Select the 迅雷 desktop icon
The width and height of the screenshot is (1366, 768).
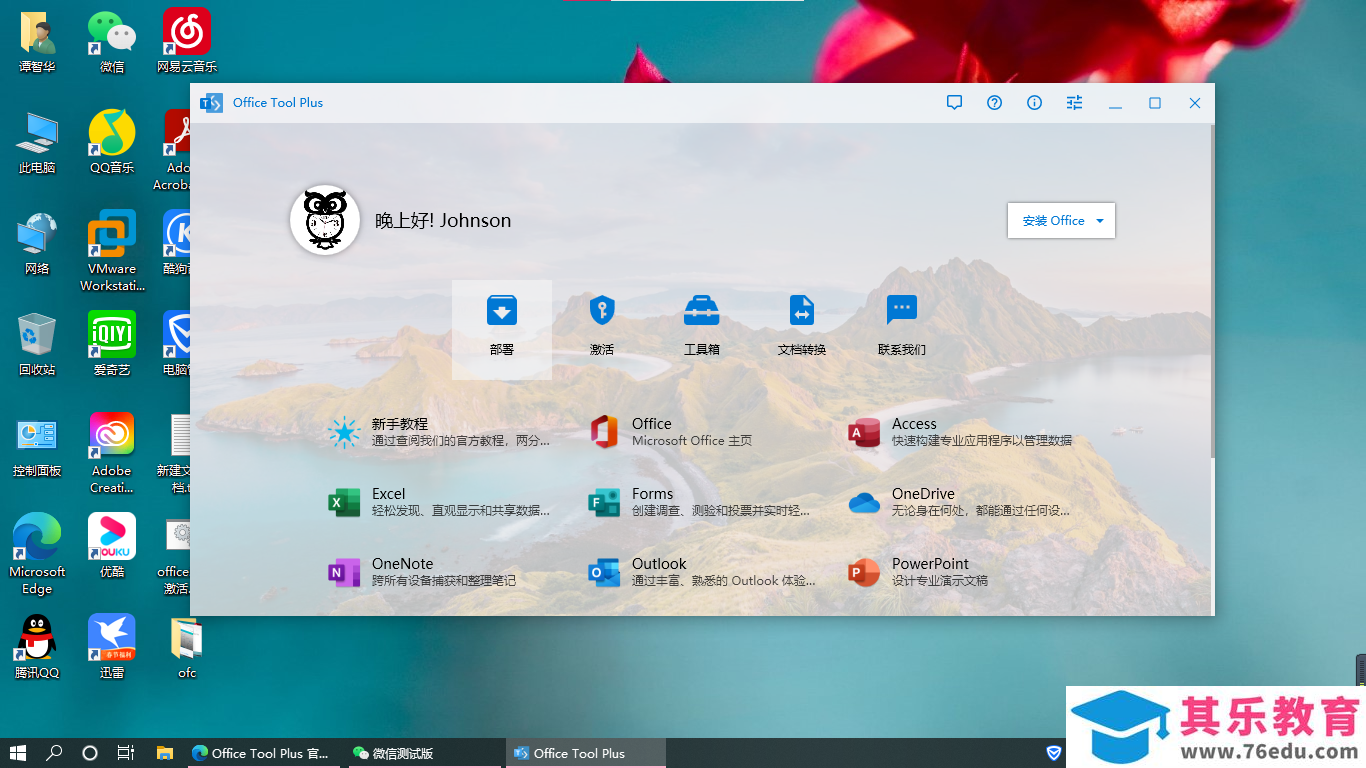tap(112, 647)
